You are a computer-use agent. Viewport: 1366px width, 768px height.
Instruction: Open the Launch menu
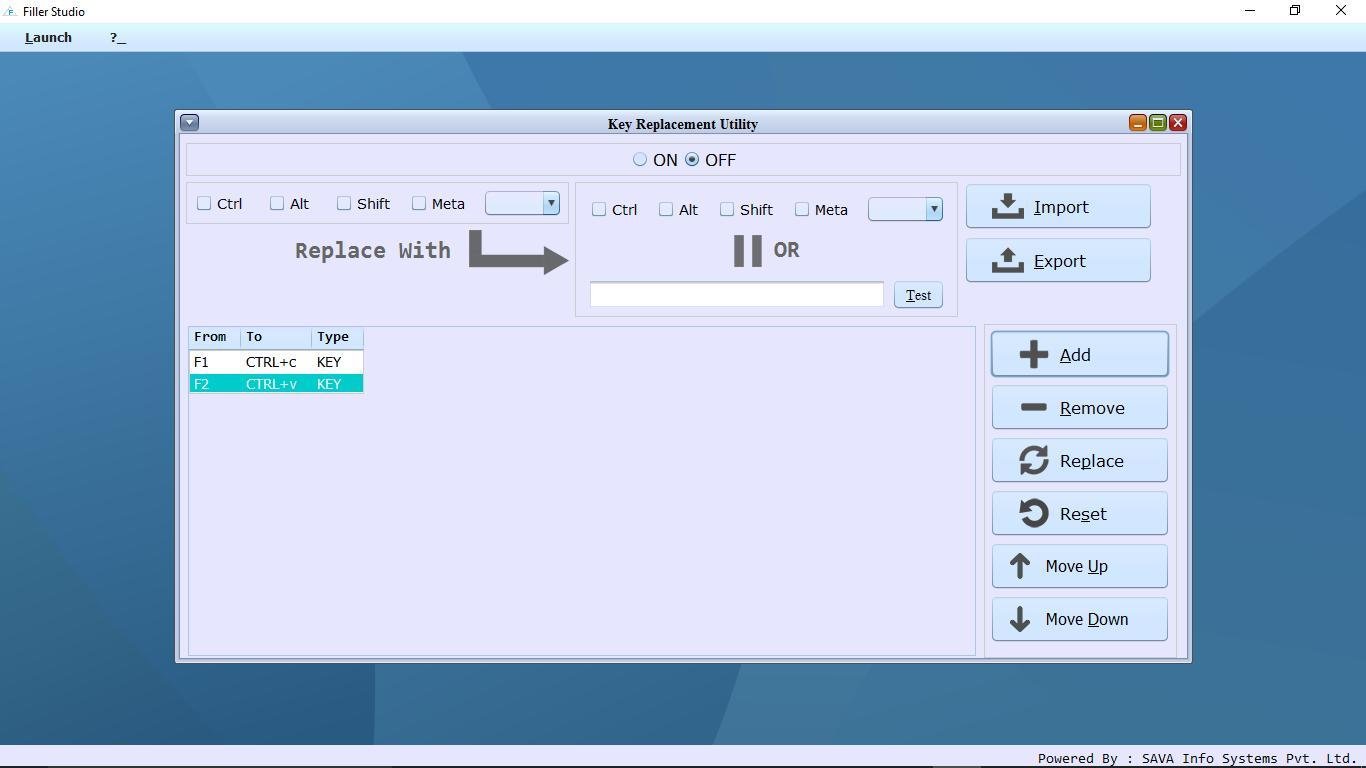click(48, 37)
